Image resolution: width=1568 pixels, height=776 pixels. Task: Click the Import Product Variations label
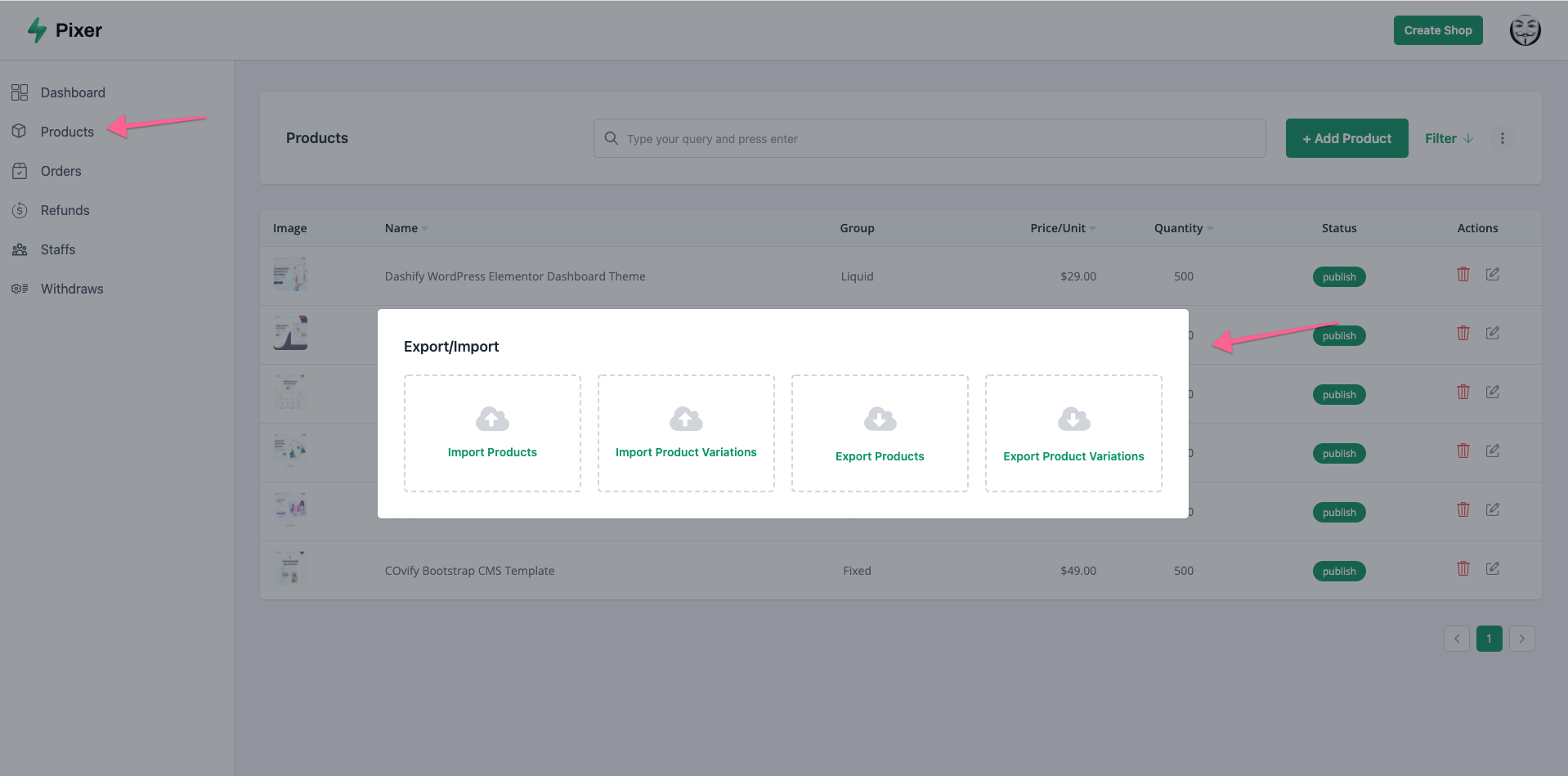point(686,452)
